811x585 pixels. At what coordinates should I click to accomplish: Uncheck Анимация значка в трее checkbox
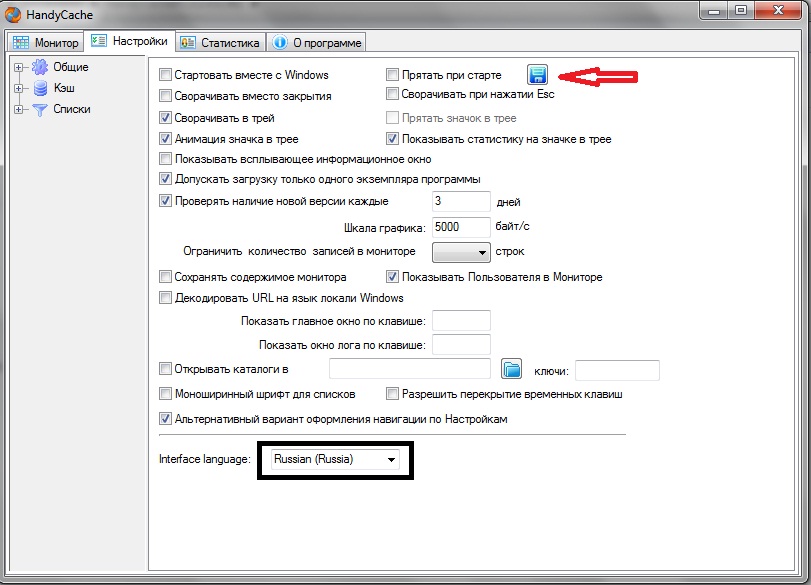point(165,139)
